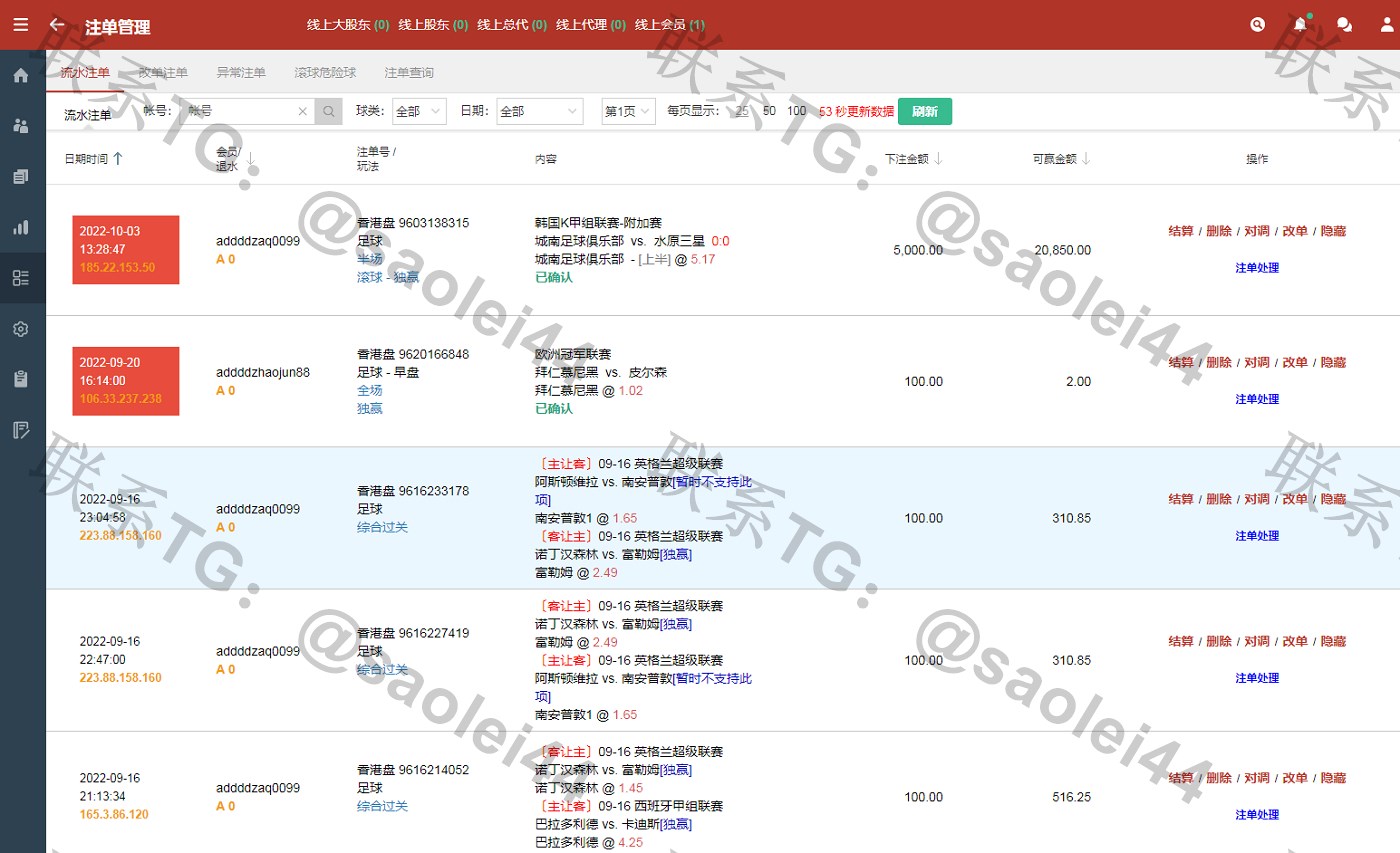The height and width of the screenshot is (853, 1400).
Task: Open the hamburger menu in the header
Action: [x=21, y=25]
